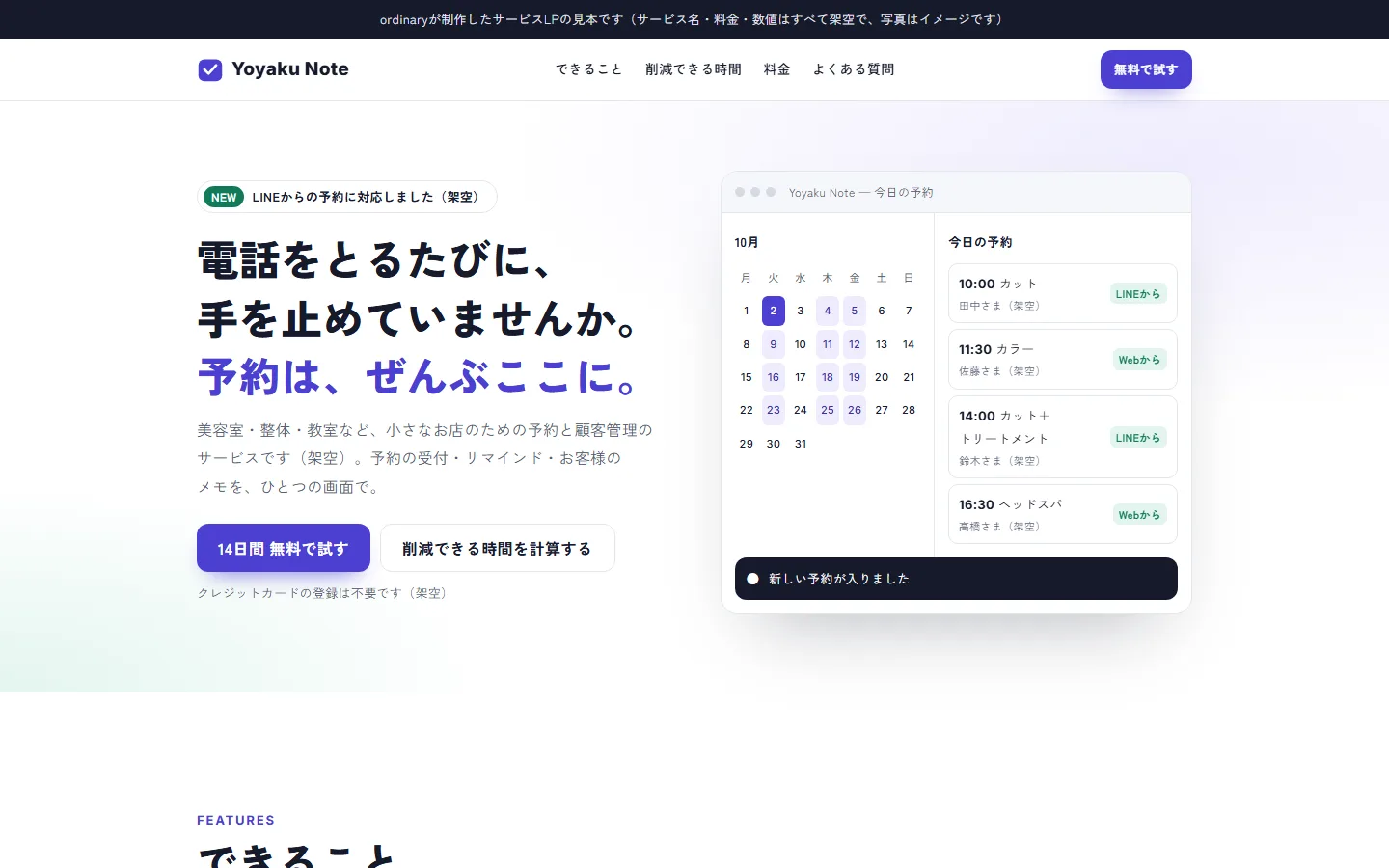Click the 火 weekday header
This screenshot has height=868, width=1389.
pyautogui.click(x=774, y=278)
